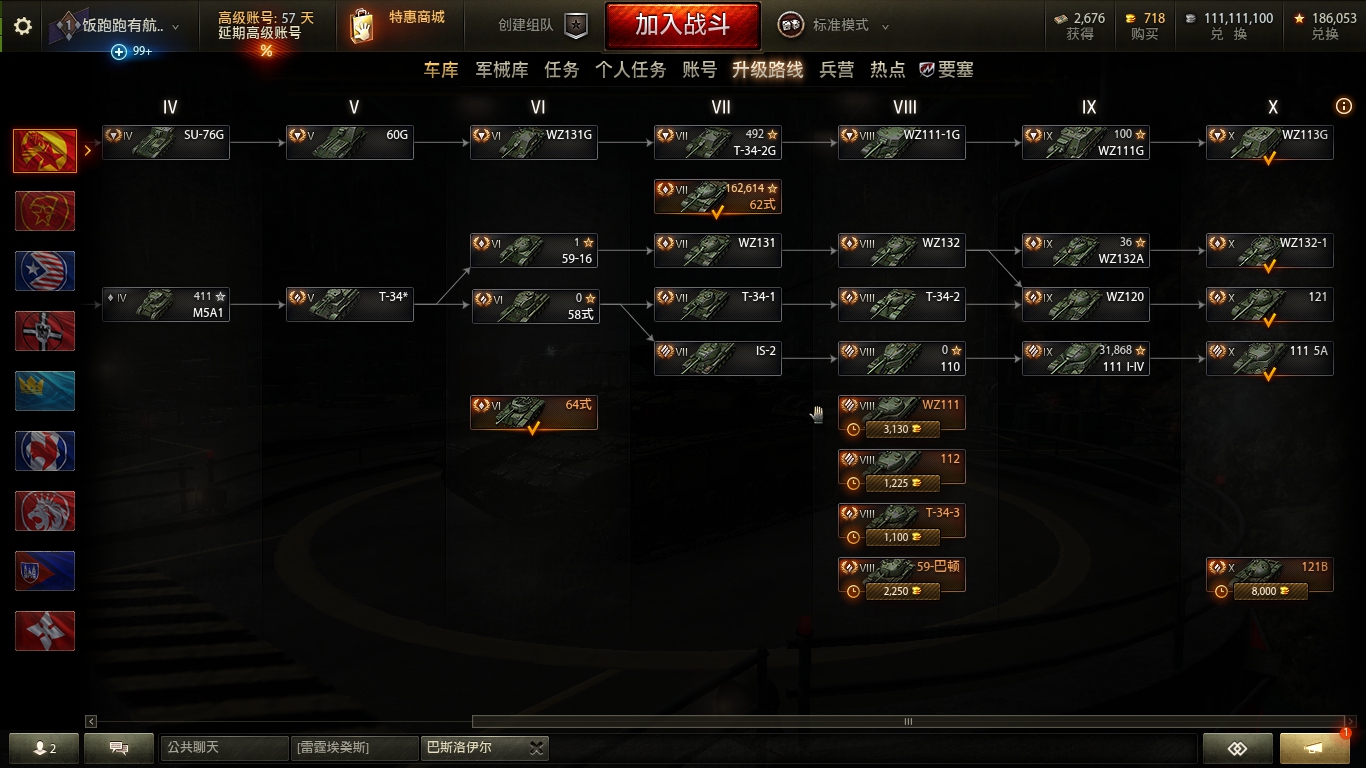Open the notifications megaphone icon

[1314, 748]
